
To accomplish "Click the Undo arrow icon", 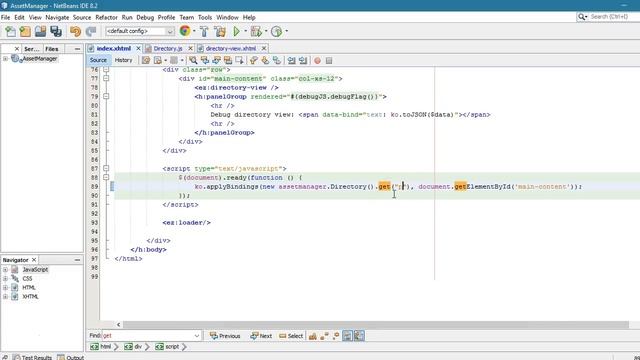I will 75,31.
